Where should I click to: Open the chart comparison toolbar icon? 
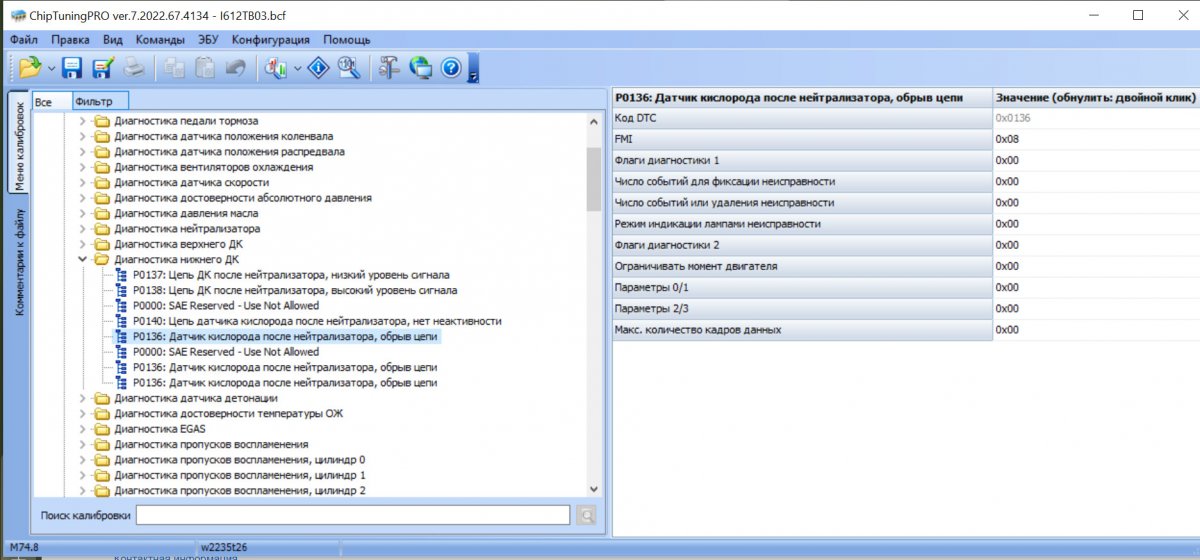[273, 68]
